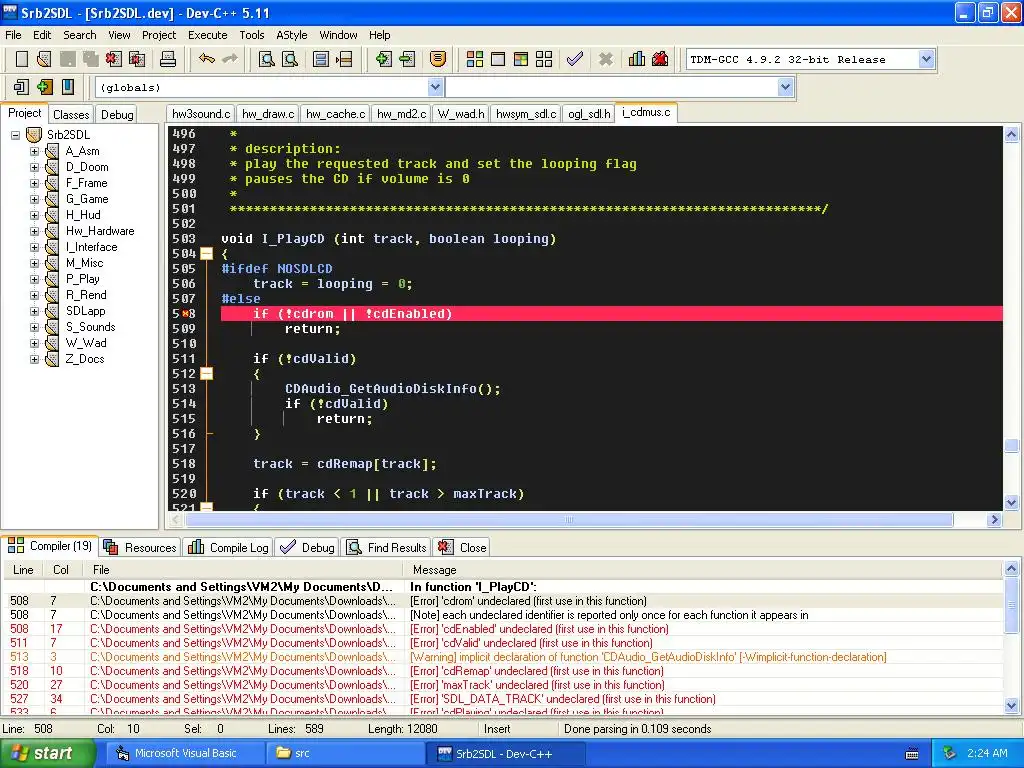Collapse code fold at line 512
Screen dimensions: 1024x768
click(206, 374)
